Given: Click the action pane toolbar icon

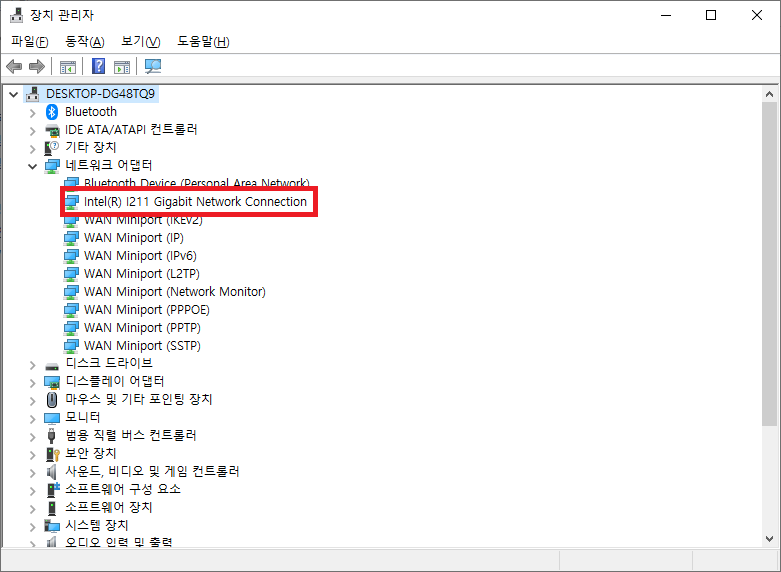Looking at the screenshot, I should [122, 66].
